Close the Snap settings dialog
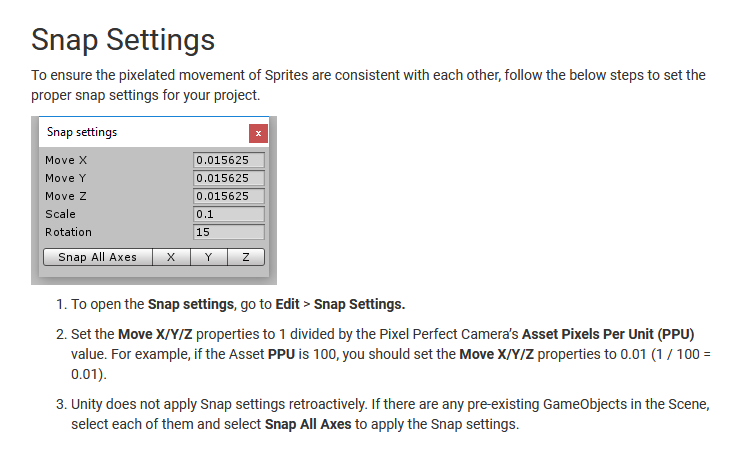Viewport: 734px width, 460px height. click(x=258, y=132)
